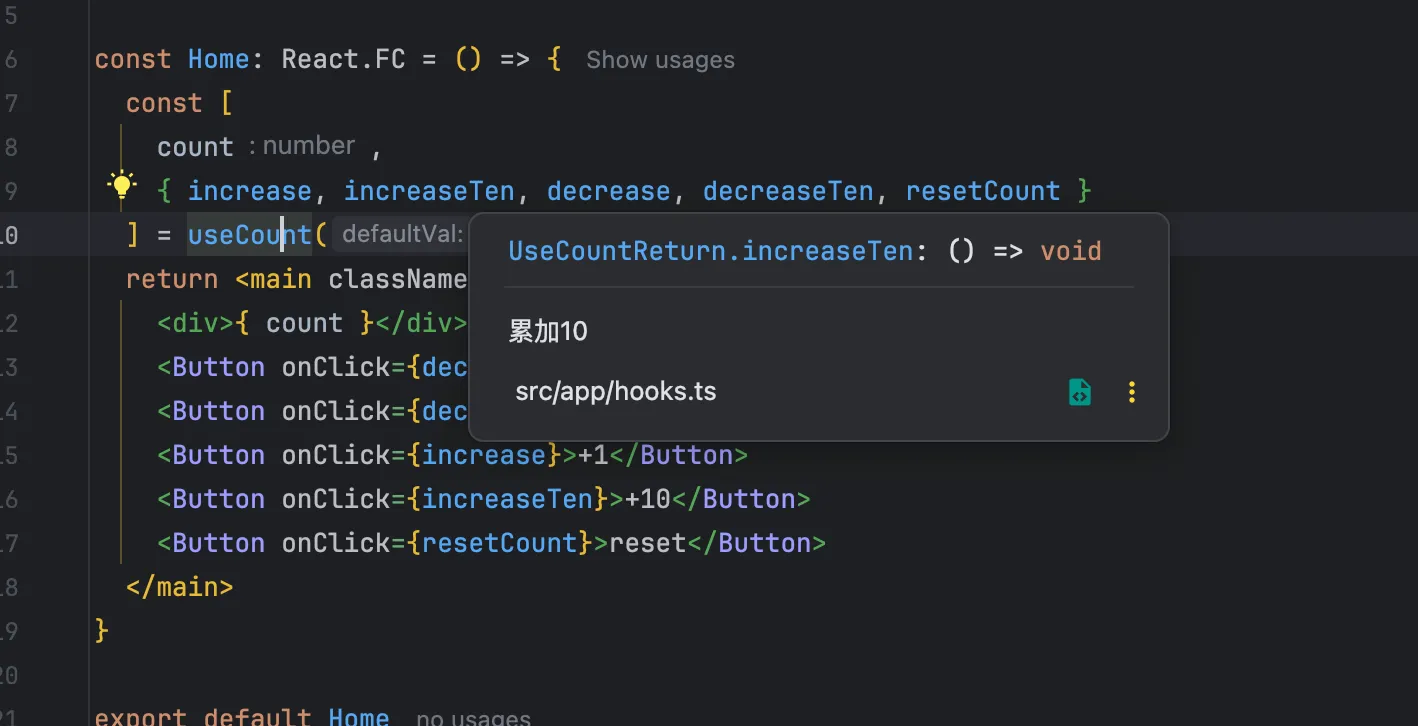Click resetCount in the destructuring braces
Screen dimensions: 1418x726
[x=982, y=191]
